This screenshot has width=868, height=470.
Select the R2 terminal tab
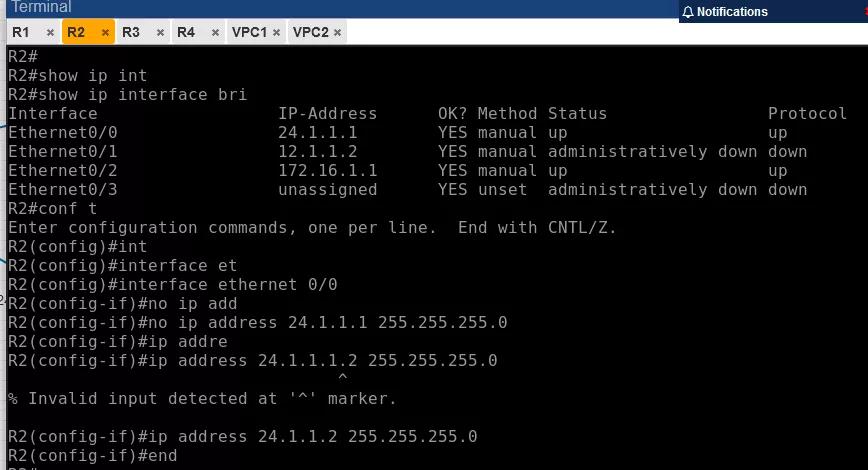[77, 32]
